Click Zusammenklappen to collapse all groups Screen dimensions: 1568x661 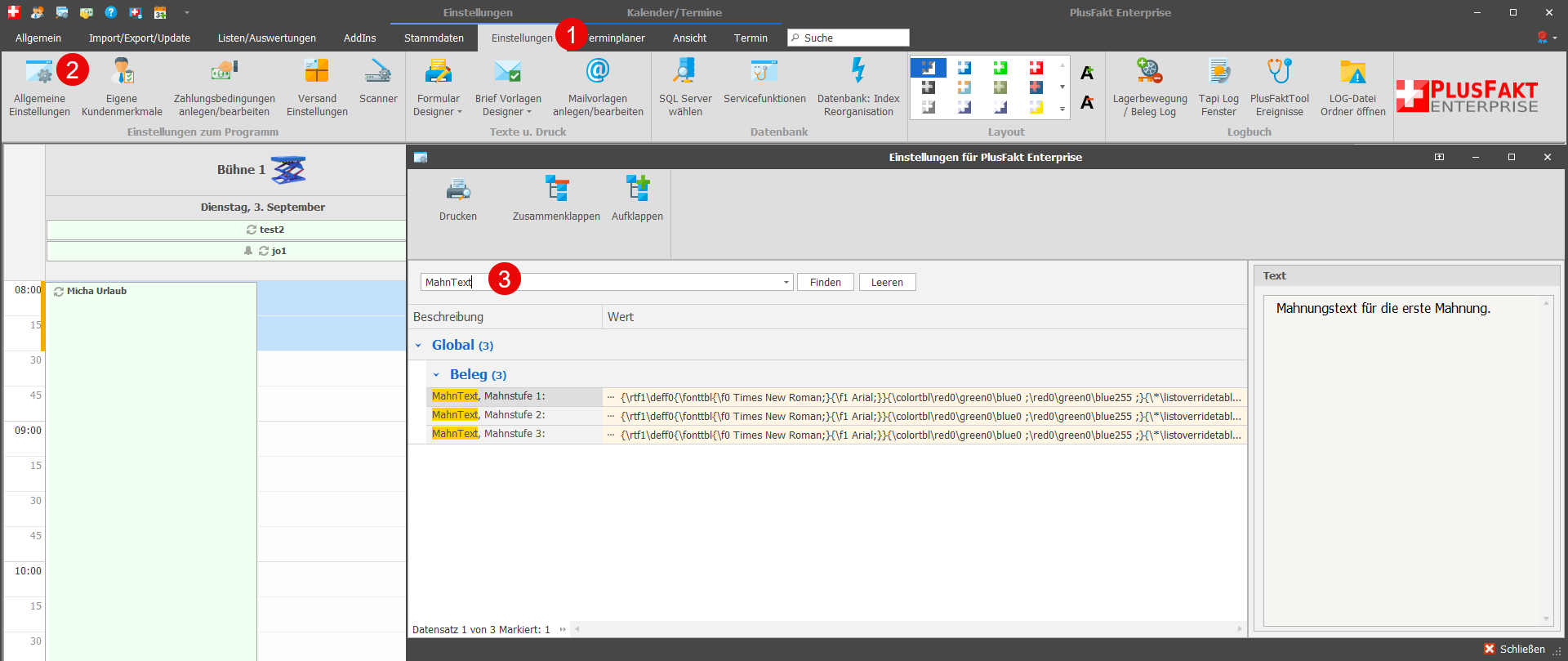pos(556,199)
